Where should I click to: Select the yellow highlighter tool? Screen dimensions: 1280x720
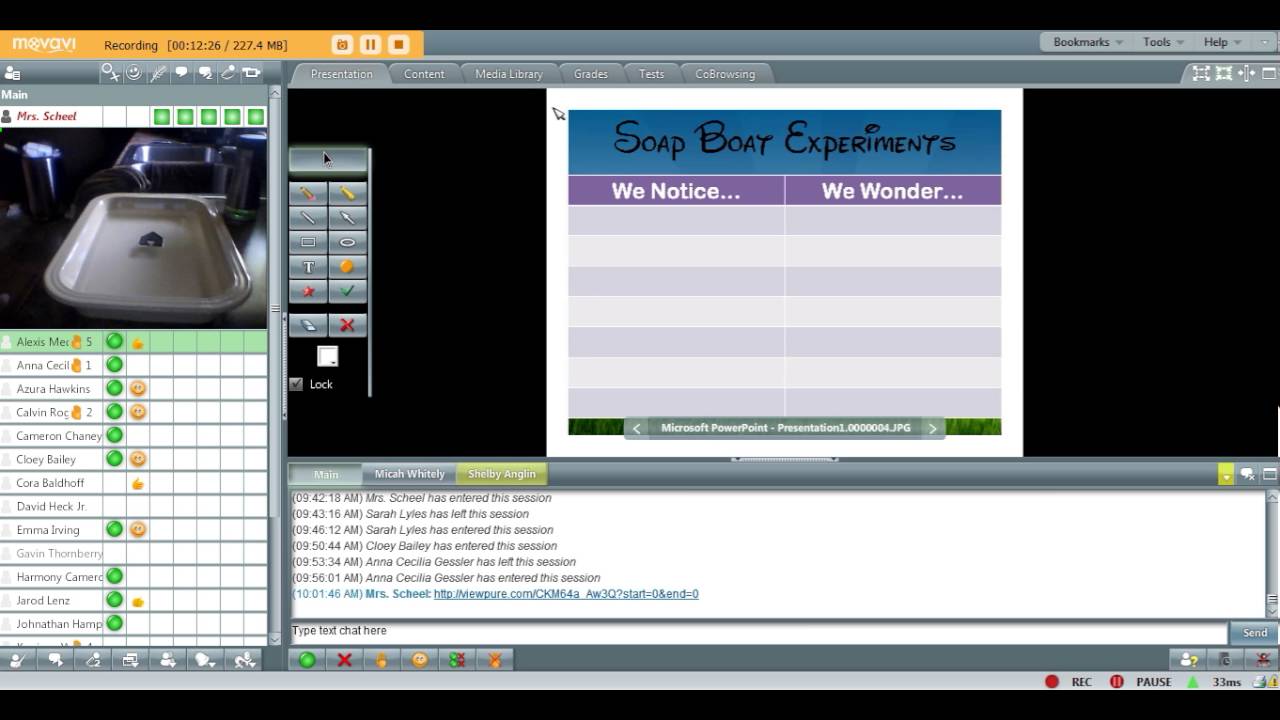point(347,193)
